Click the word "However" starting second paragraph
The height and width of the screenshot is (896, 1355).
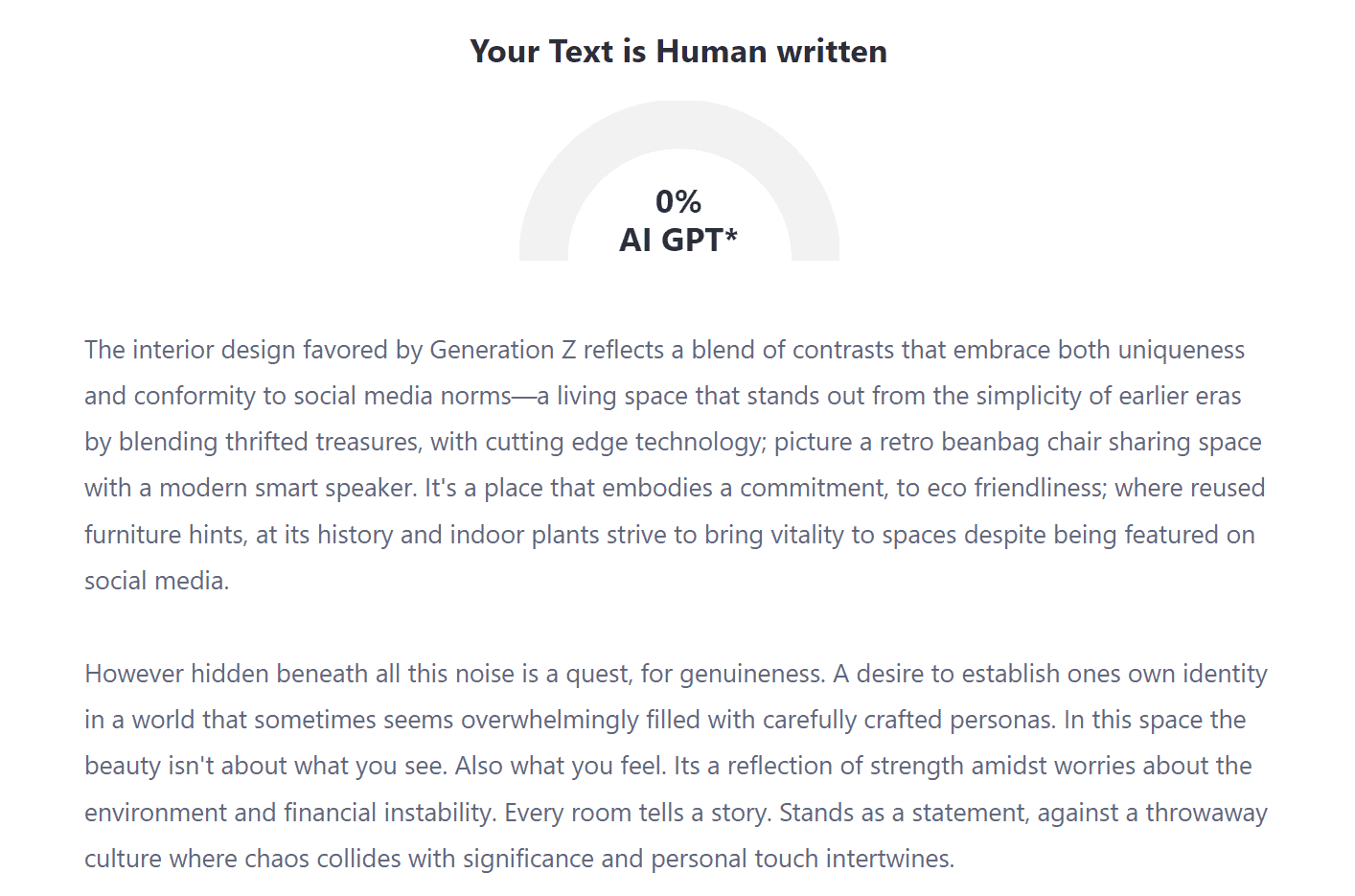point(134,674)
